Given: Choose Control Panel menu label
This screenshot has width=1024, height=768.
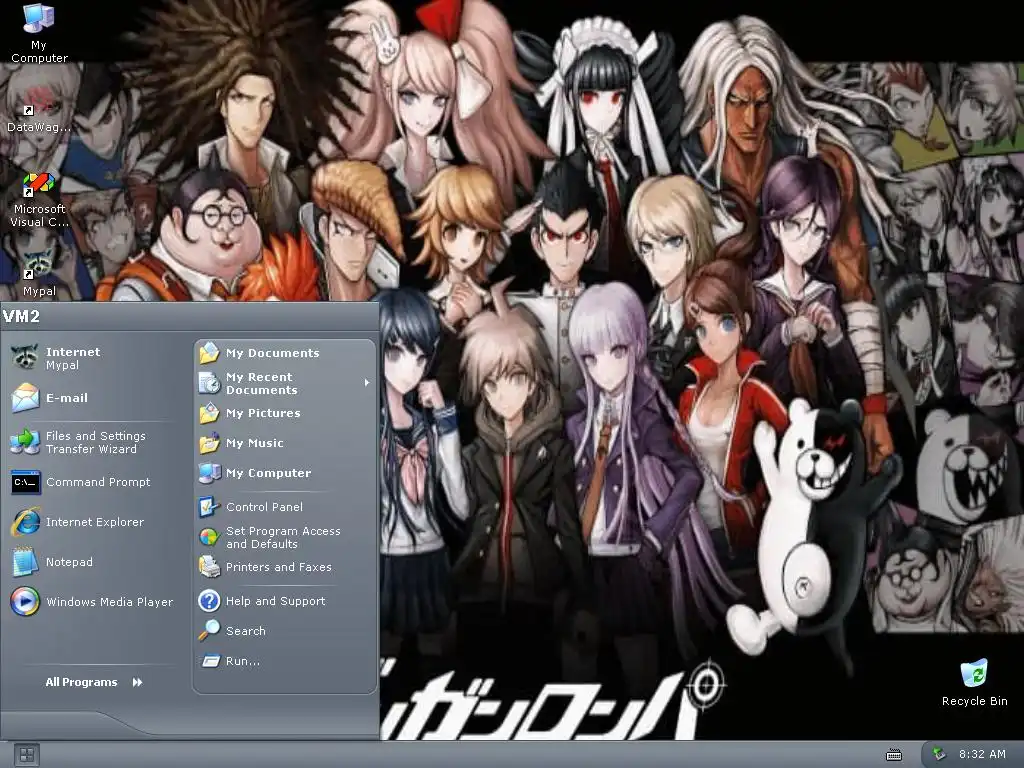Looking at the screenshot, I should pyautogui.click(x=264, y=507).
